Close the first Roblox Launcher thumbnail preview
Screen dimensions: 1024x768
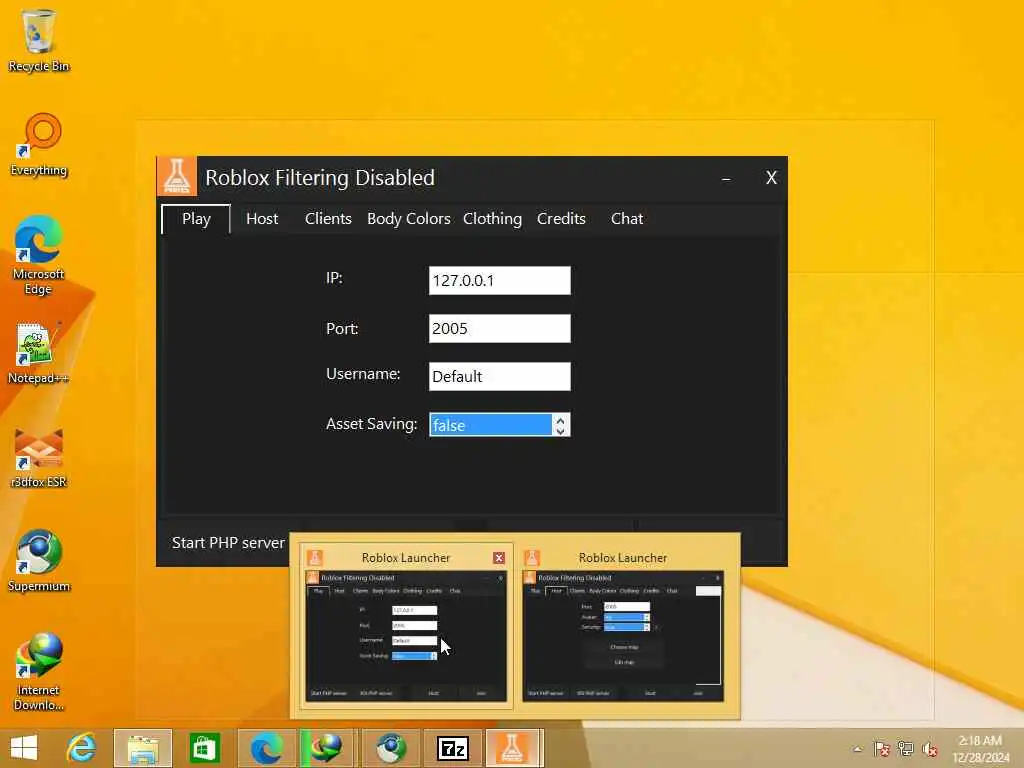click(499, 558)
